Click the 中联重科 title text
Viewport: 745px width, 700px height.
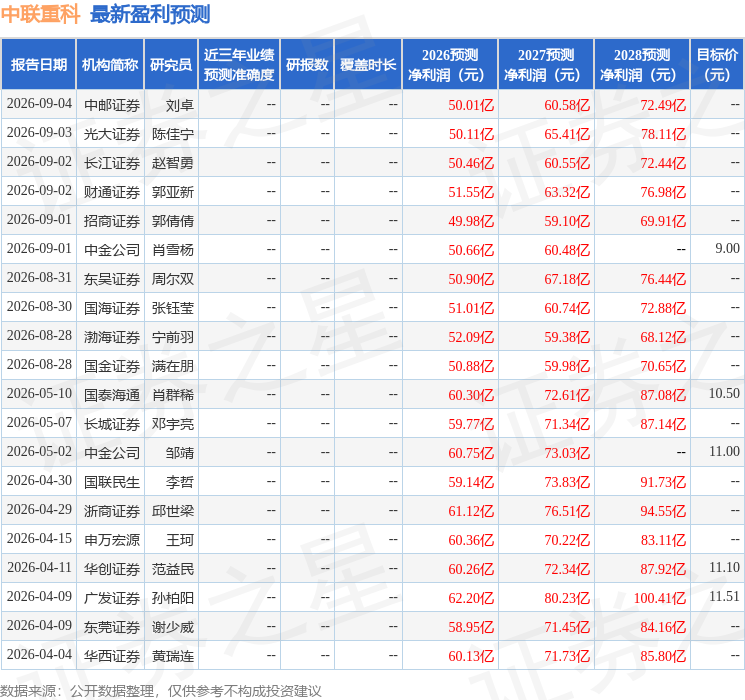[40, 14]
